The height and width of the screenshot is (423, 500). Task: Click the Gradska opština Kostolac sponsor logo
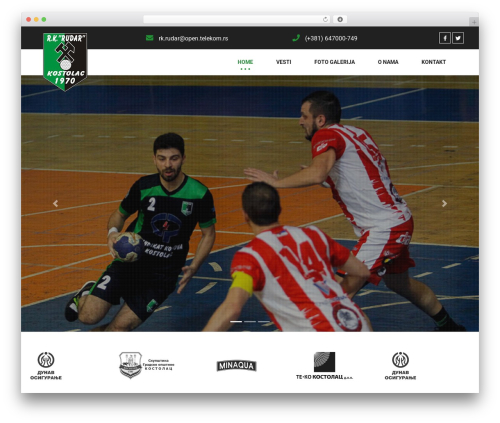(x=147, y=365)
